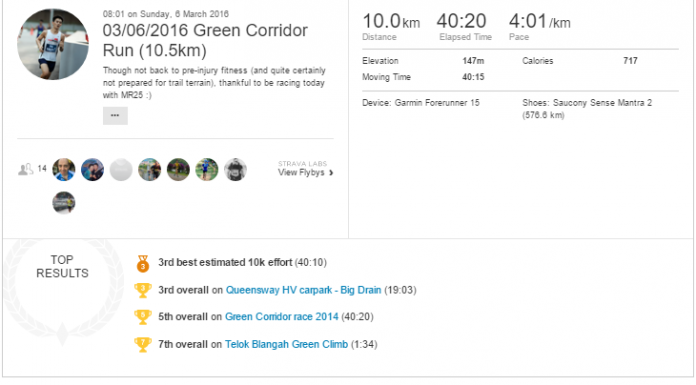Open fourth athlete avatar in group row
The height and width of the screenshot is (385, 696).
point(150,170)
